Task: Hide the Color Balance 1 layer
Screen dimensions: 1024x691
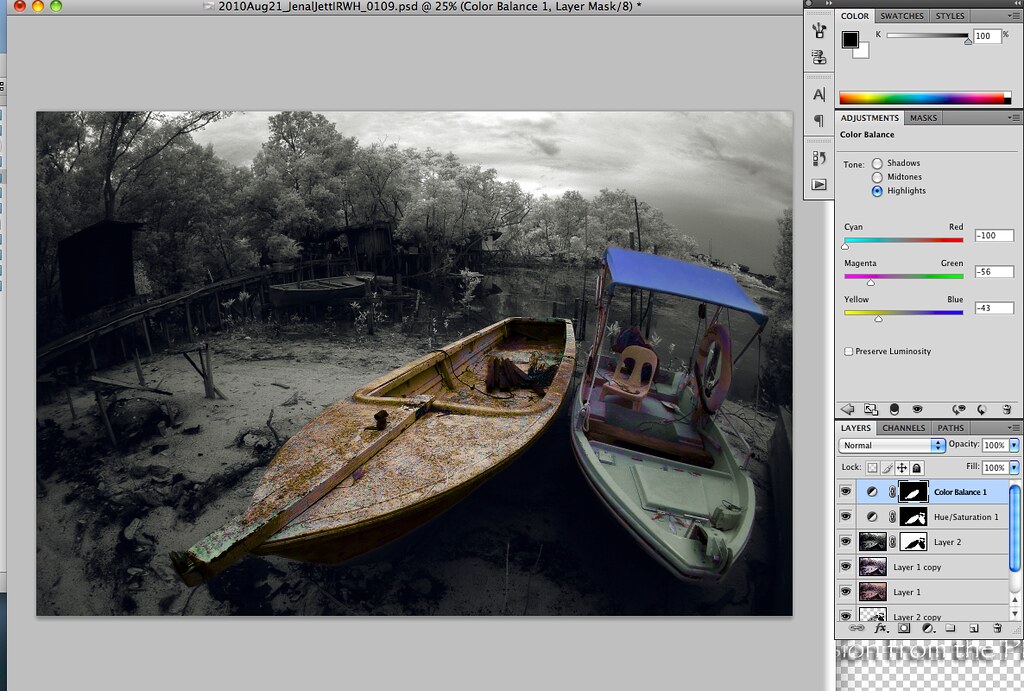Action: (x=846, y=491)
